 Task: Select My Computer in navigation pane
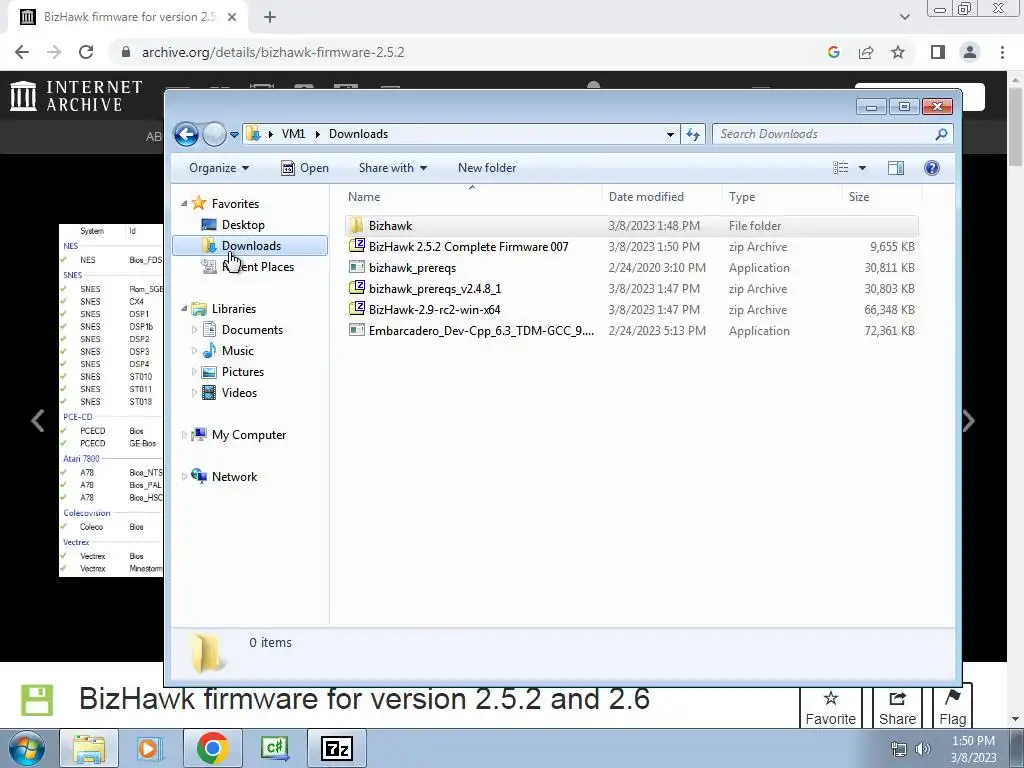pyautogui.click(x=249, y=435)
